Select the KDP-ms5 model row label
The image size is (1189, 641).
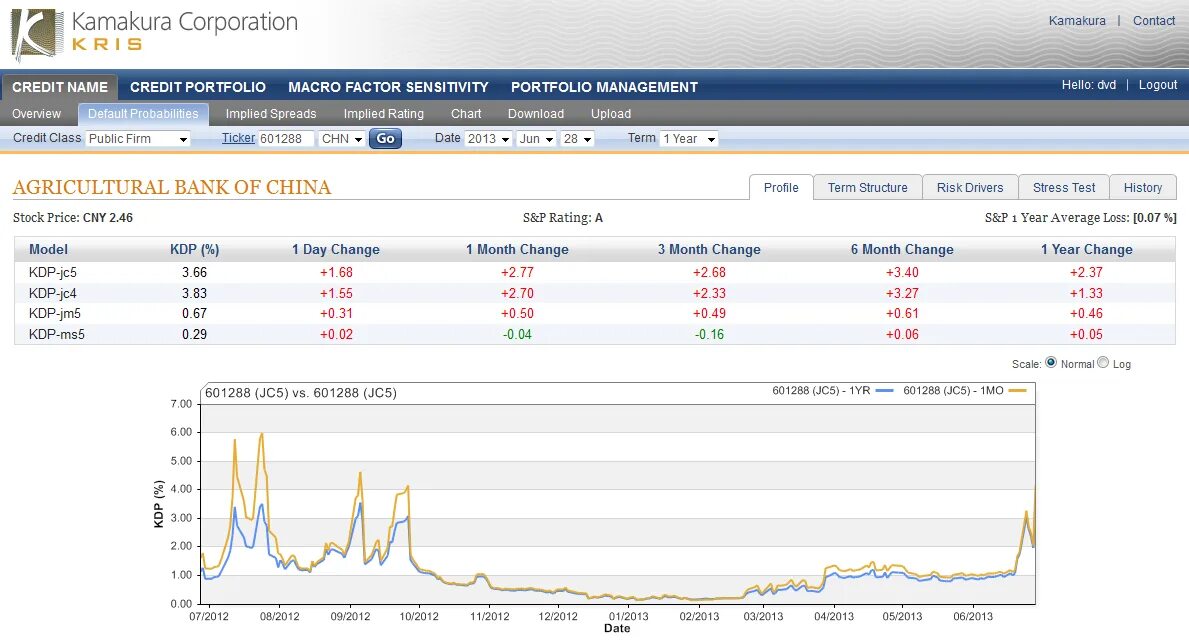pos(57,334)
